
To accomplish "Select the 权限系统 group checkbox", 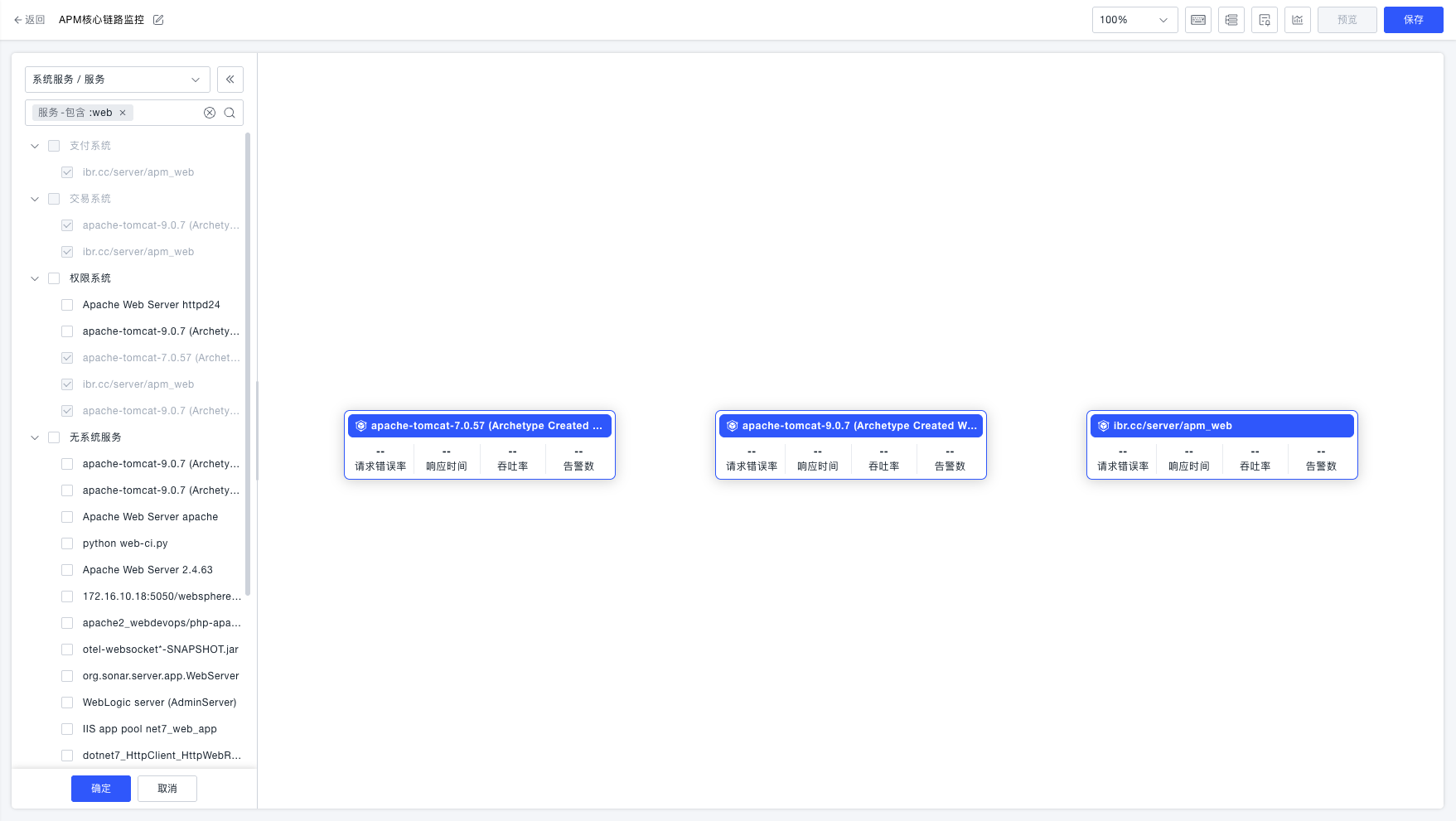I will (x=54, y=278).
